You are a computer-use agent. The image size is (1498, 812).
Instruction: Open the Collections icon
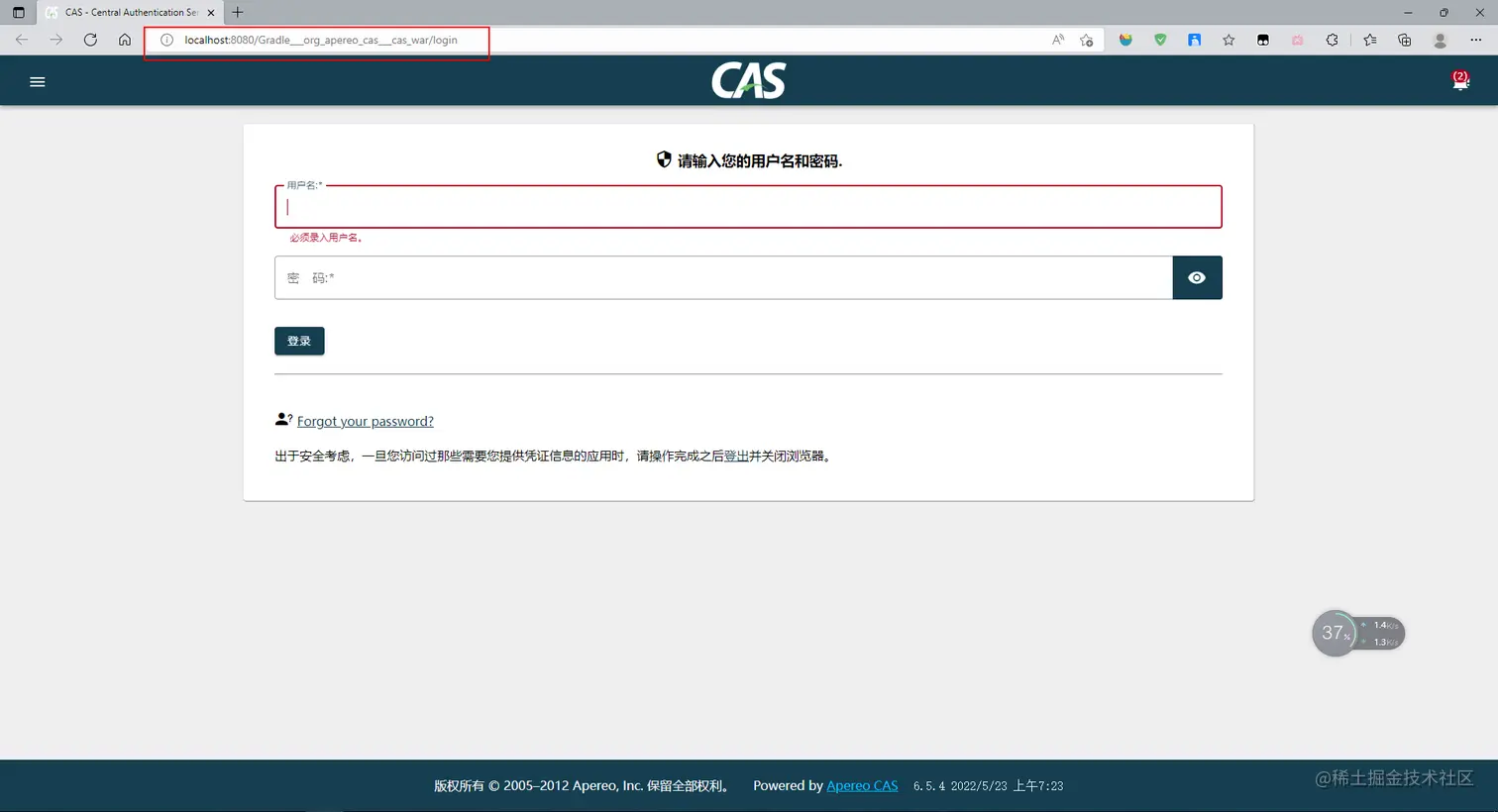(x=1405, y=40)
